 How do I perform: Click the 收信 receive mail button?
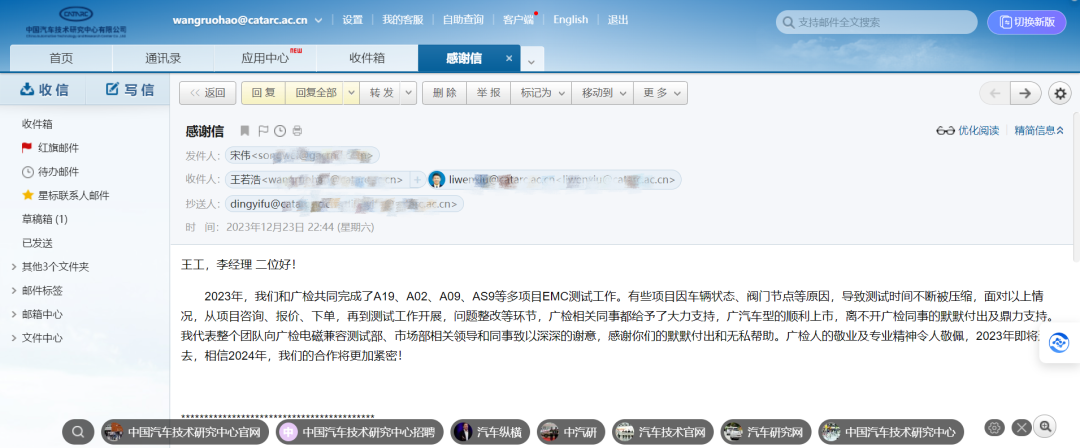pos(44,90)
